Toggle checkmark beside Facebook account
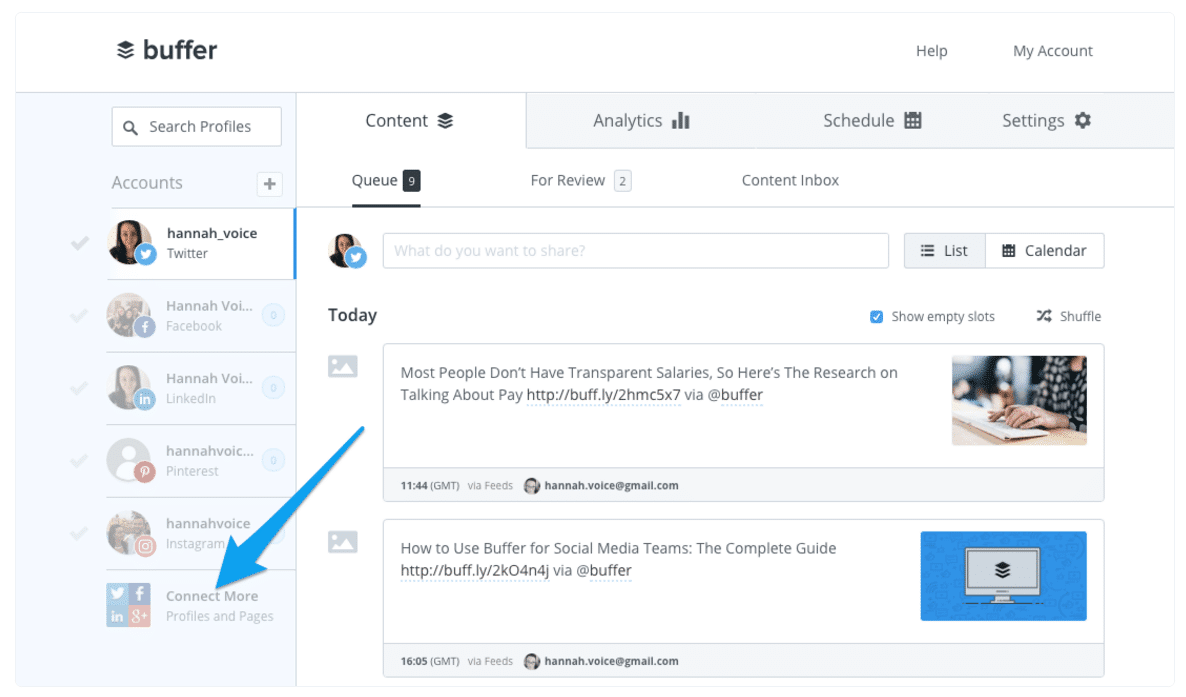 (x=79, y=316)
